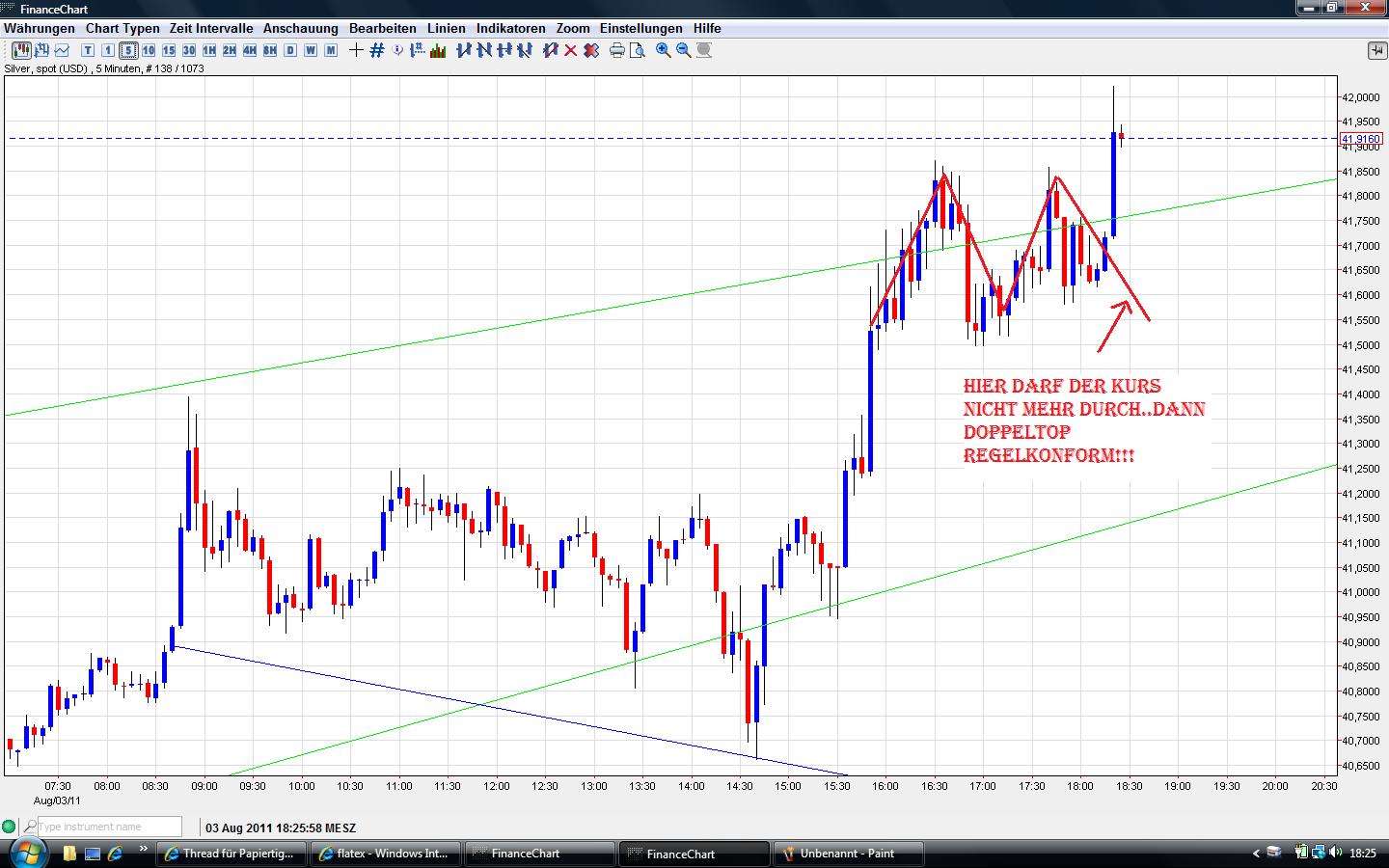The image size is (1389, 868).
Task: Delete all lines with double red X
Action: 590,50
